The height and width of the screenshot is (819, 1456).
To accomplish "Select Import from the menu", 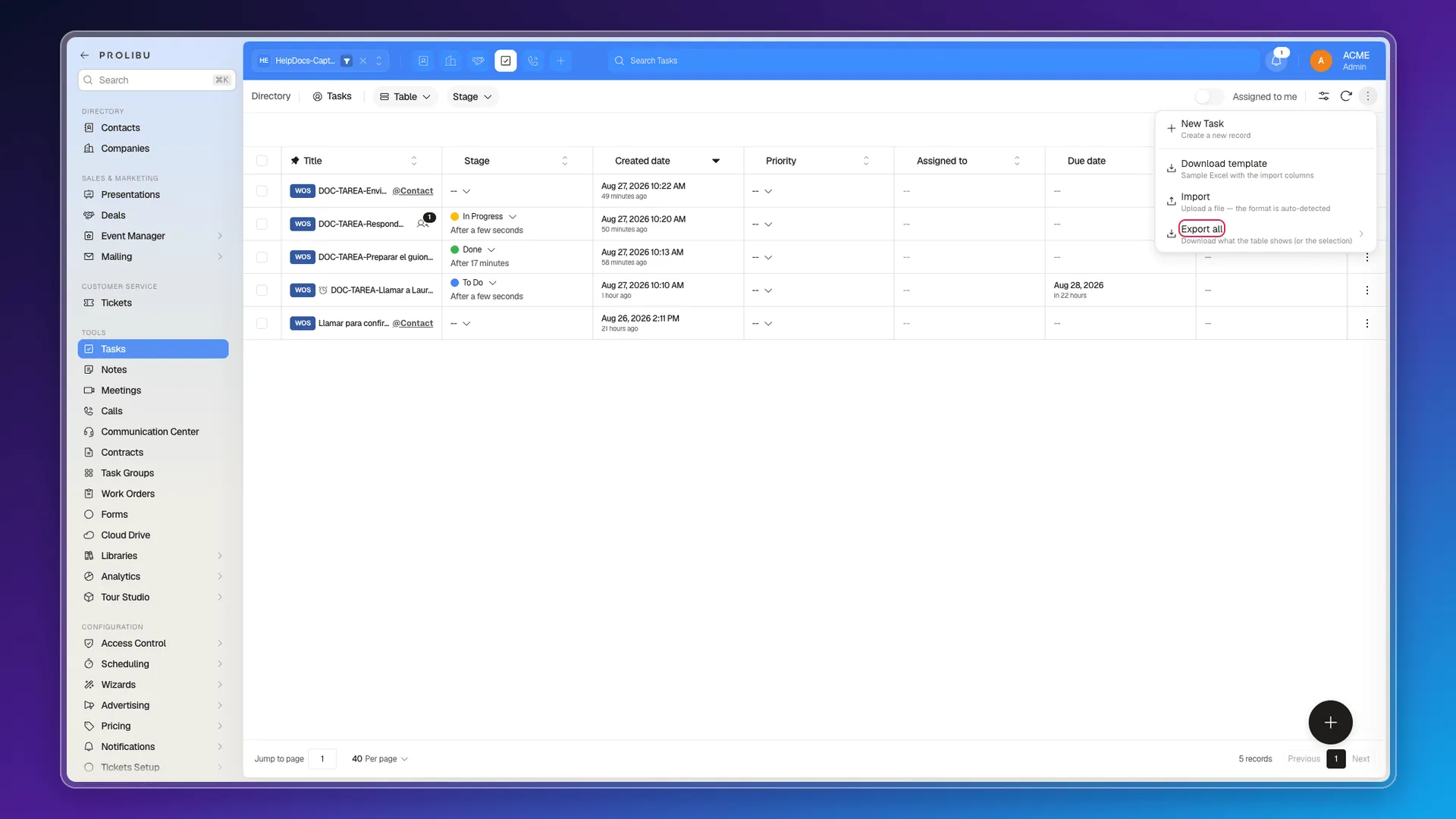I will tap(1265, 202).
